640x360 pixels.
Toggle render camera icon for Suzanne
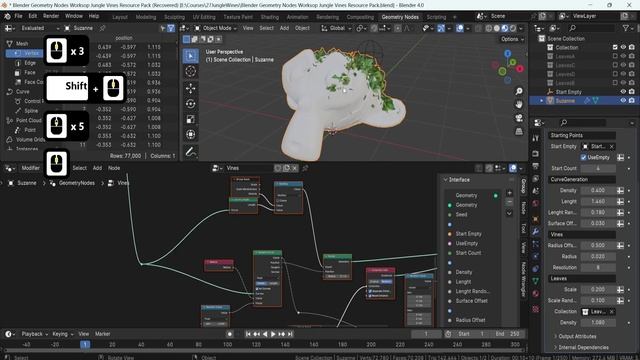pyautogui.click(x=632, y=100)
